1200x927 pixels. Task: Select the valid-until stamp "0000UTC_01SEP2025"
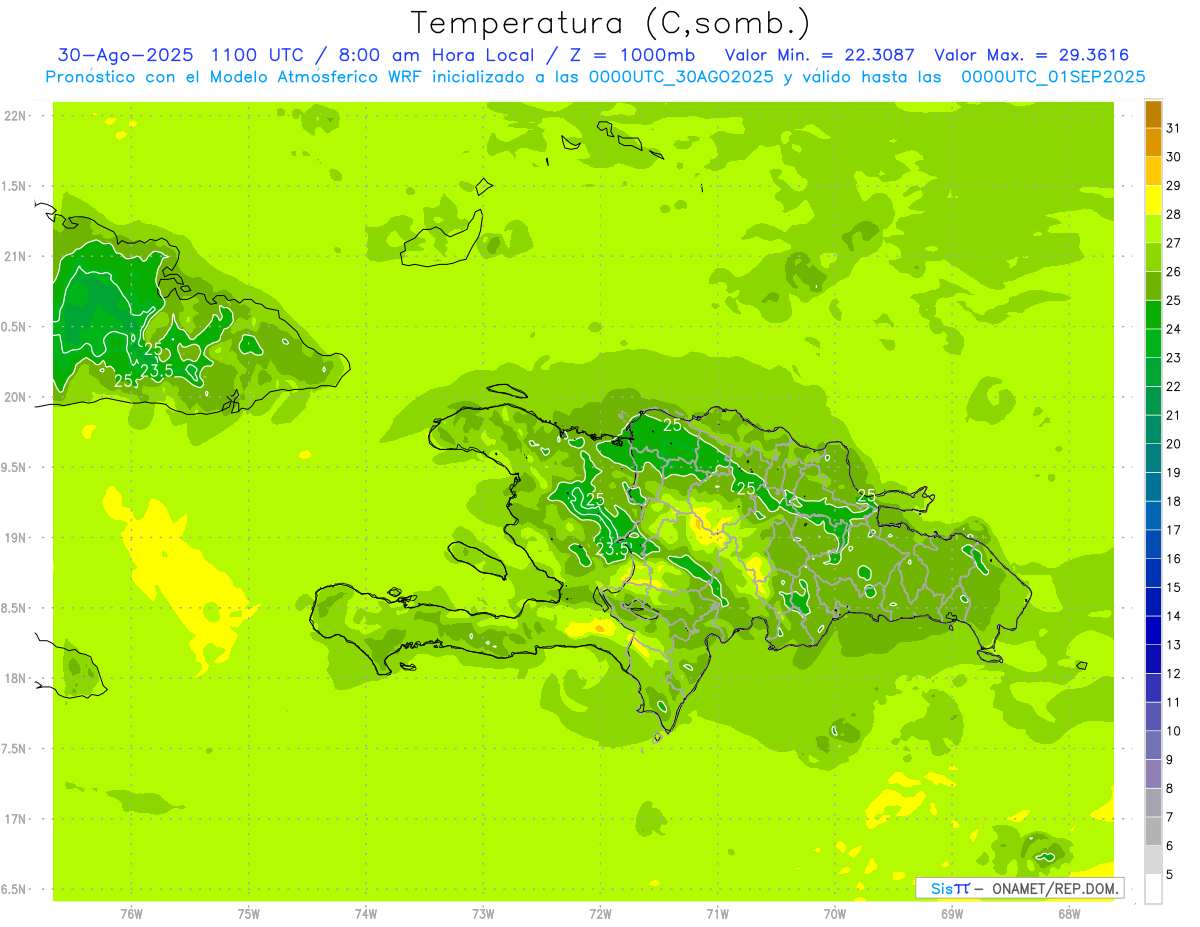(1053, 77)
